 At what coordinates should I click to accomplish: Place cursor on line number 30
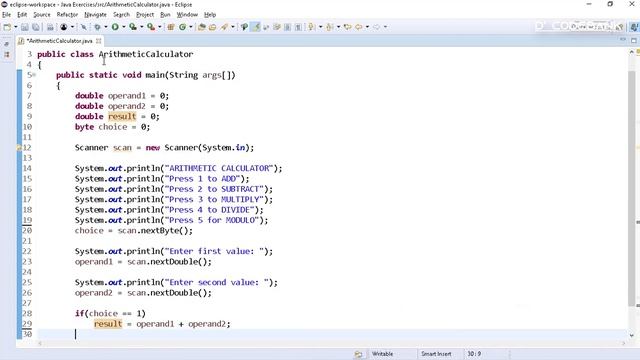click(27, 334)
